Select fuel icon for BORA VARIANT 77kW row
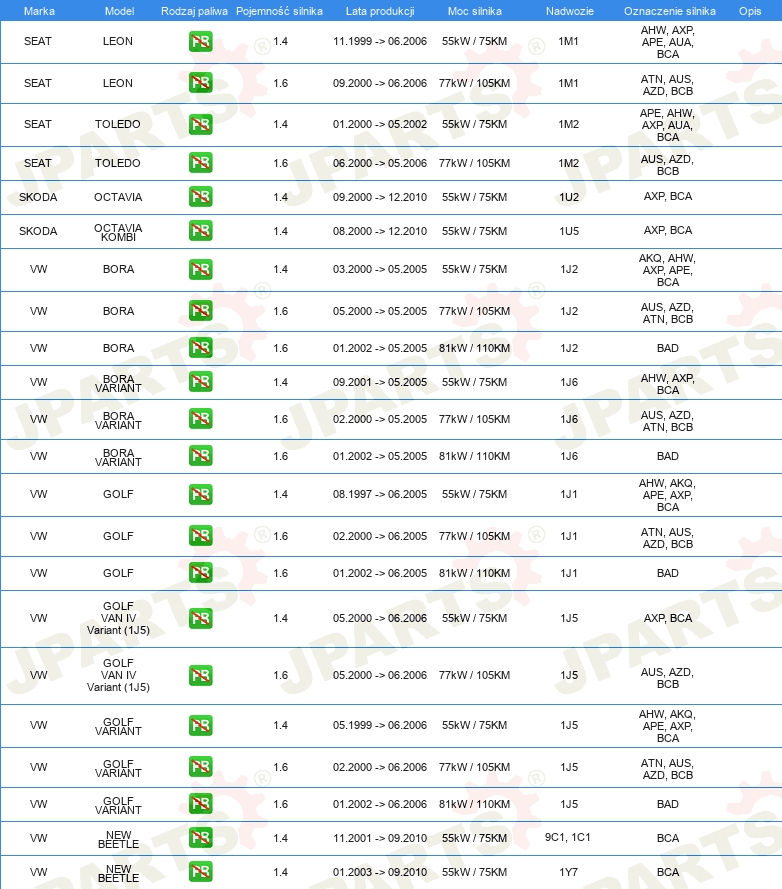Image resolution: width=782 pixels, height=889 pixels. (201, 419)
